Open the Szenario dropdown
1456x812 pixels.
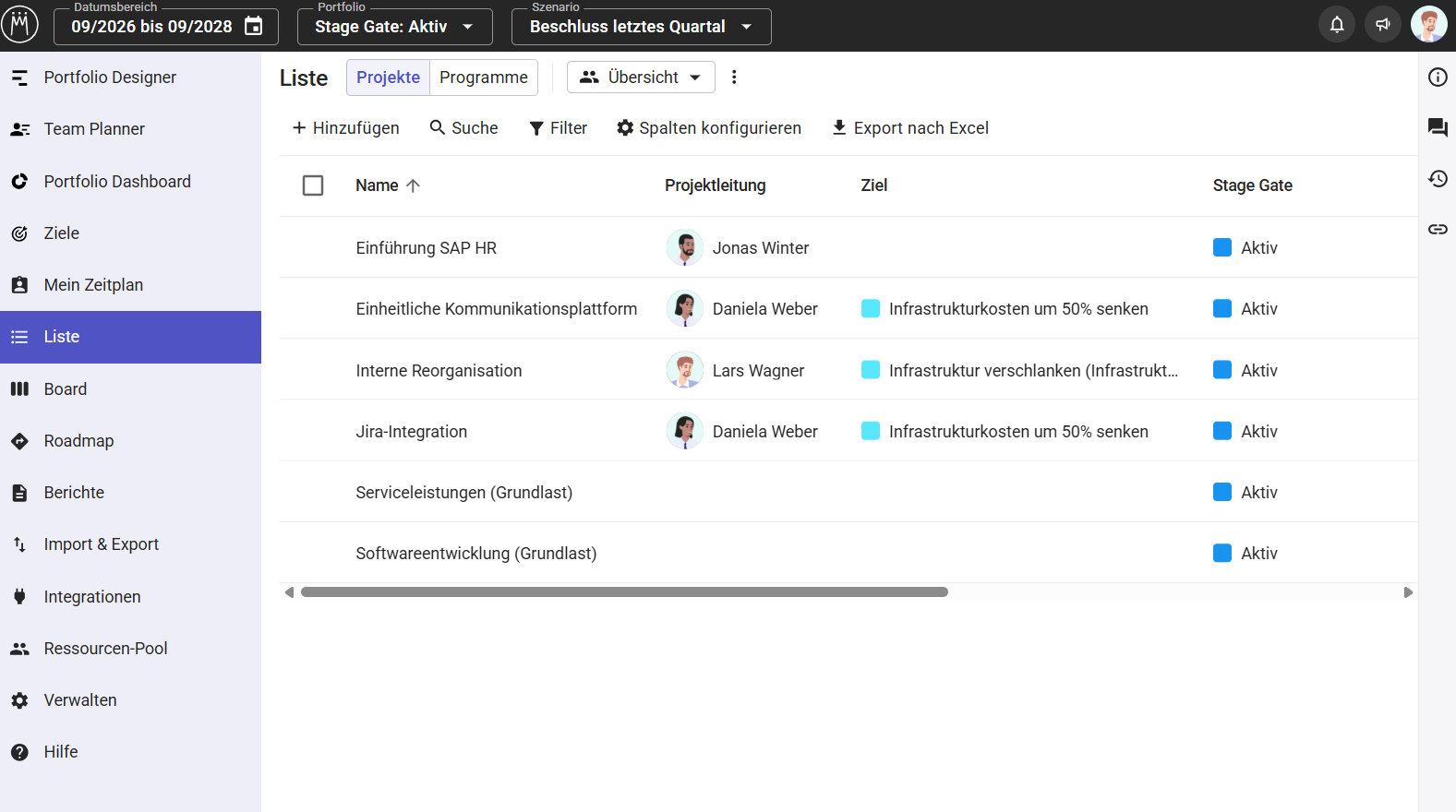(641, 27)
